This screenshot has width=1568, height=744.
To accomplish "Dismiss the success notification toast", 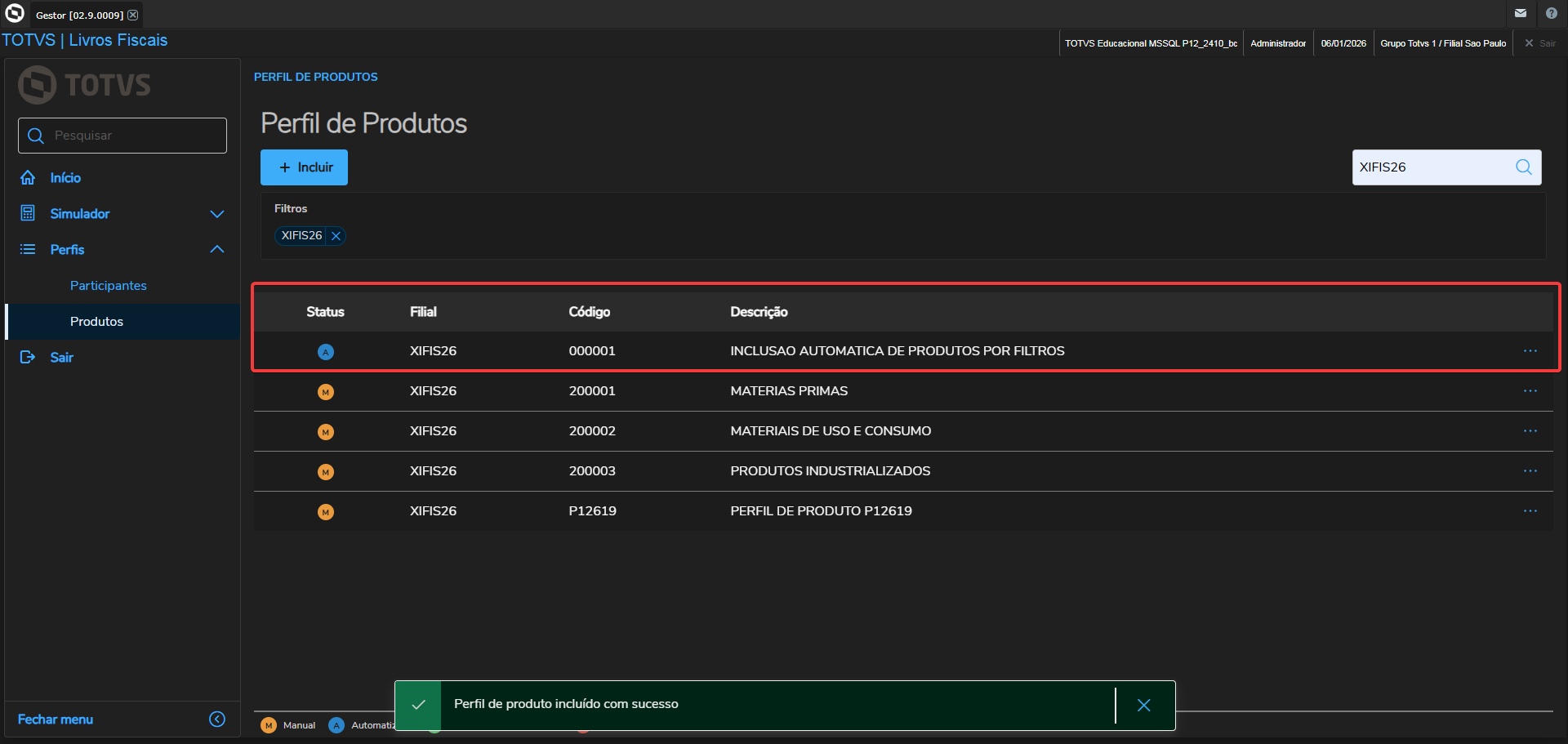I will (1143, 705).
